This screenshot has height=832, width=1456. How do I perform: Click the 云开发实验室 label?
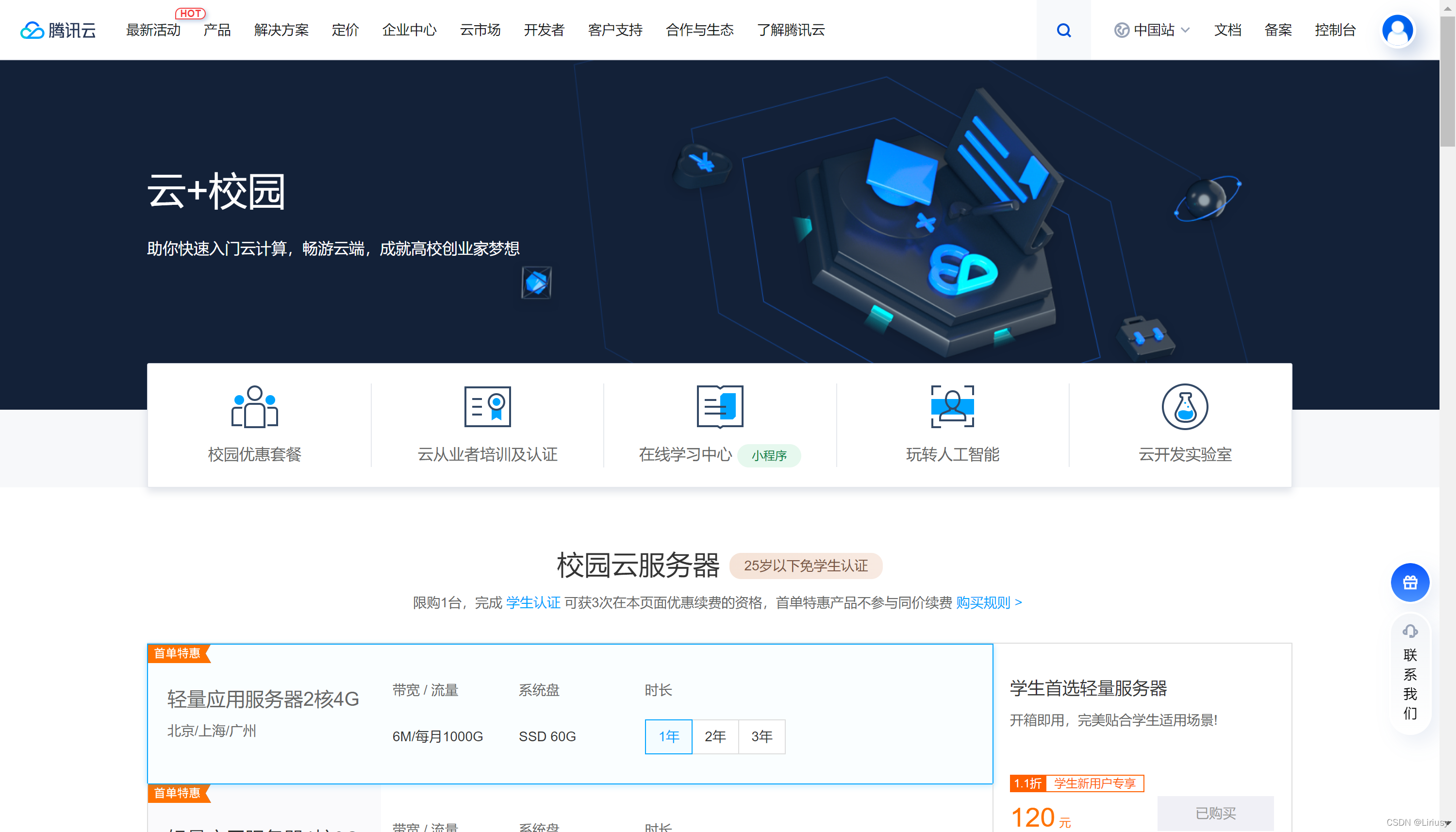(1185, 454)
